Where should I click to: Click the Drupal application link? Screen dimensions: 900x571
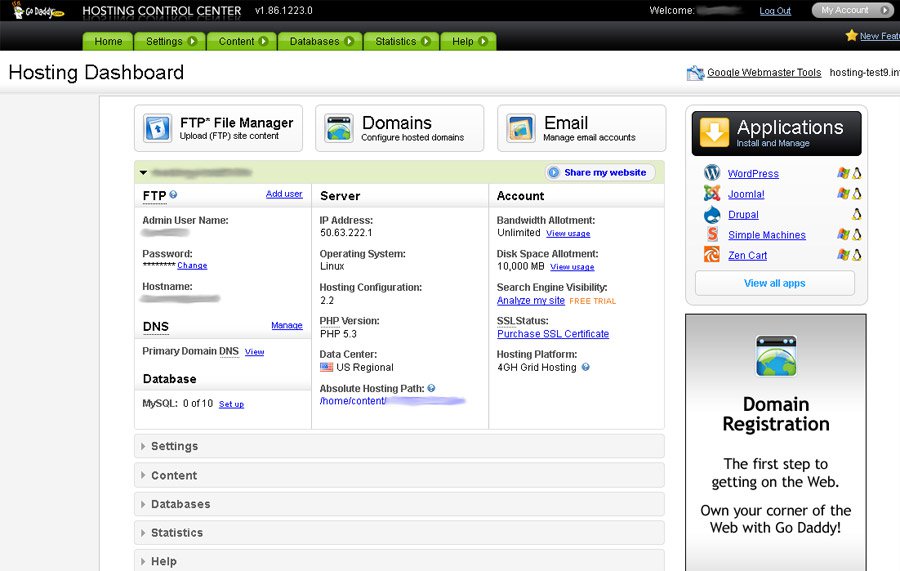click(743, 214)
